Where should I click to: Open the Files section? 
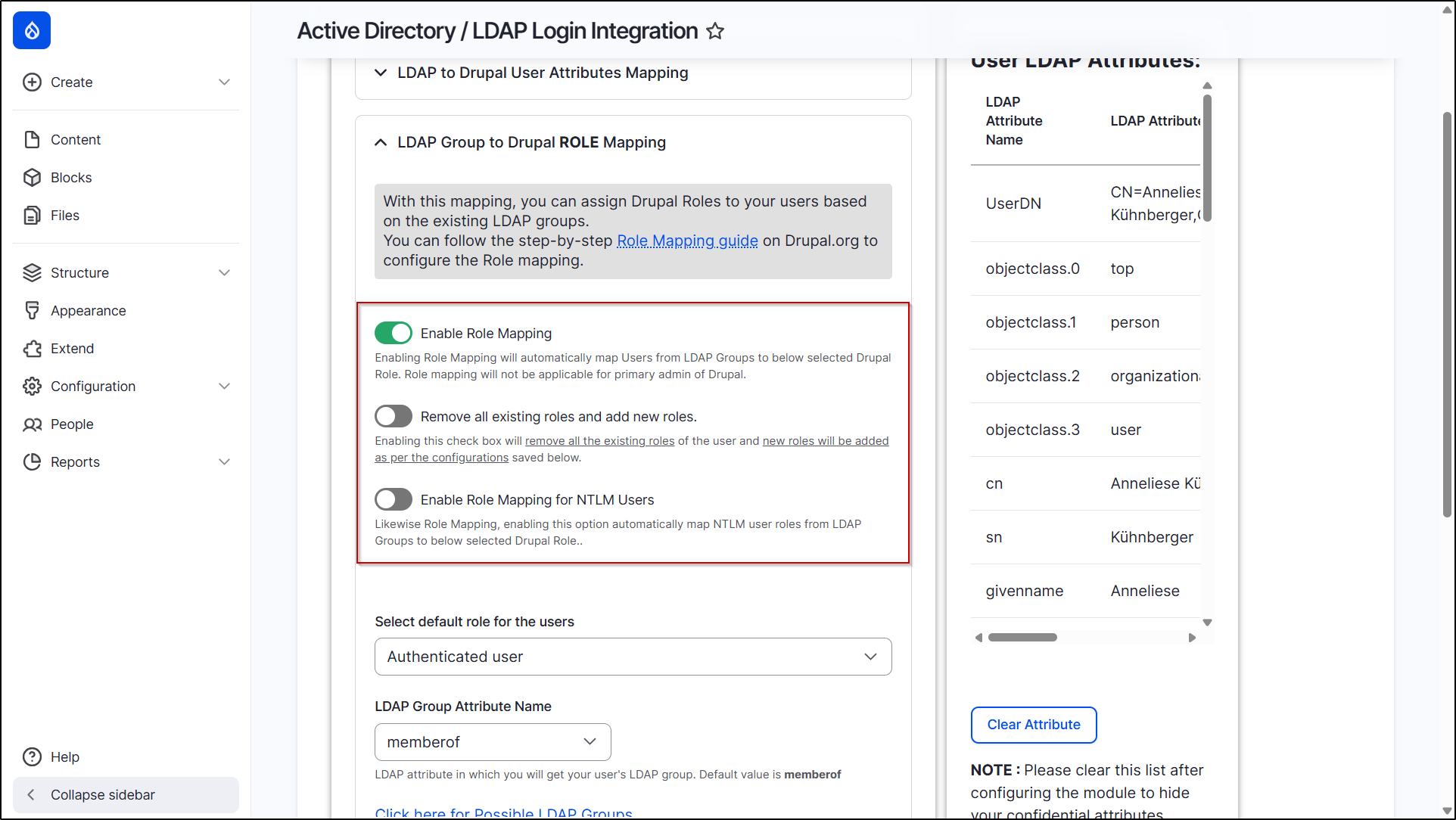click(x=64, y=215)
